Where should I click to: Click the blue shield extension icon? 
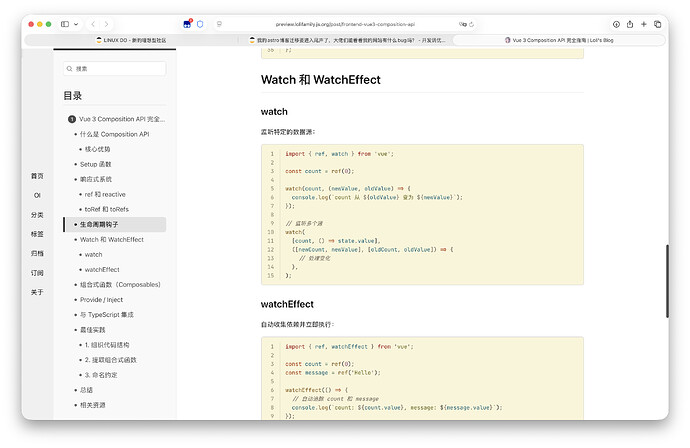tap(200, 24)
